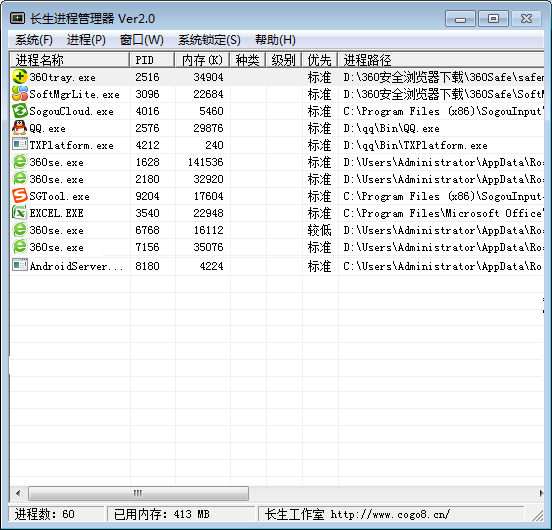The height and width of the screenshot is (530, 552).
Task: Click the 360tray.exe shield icon
Action: (20, 77)
